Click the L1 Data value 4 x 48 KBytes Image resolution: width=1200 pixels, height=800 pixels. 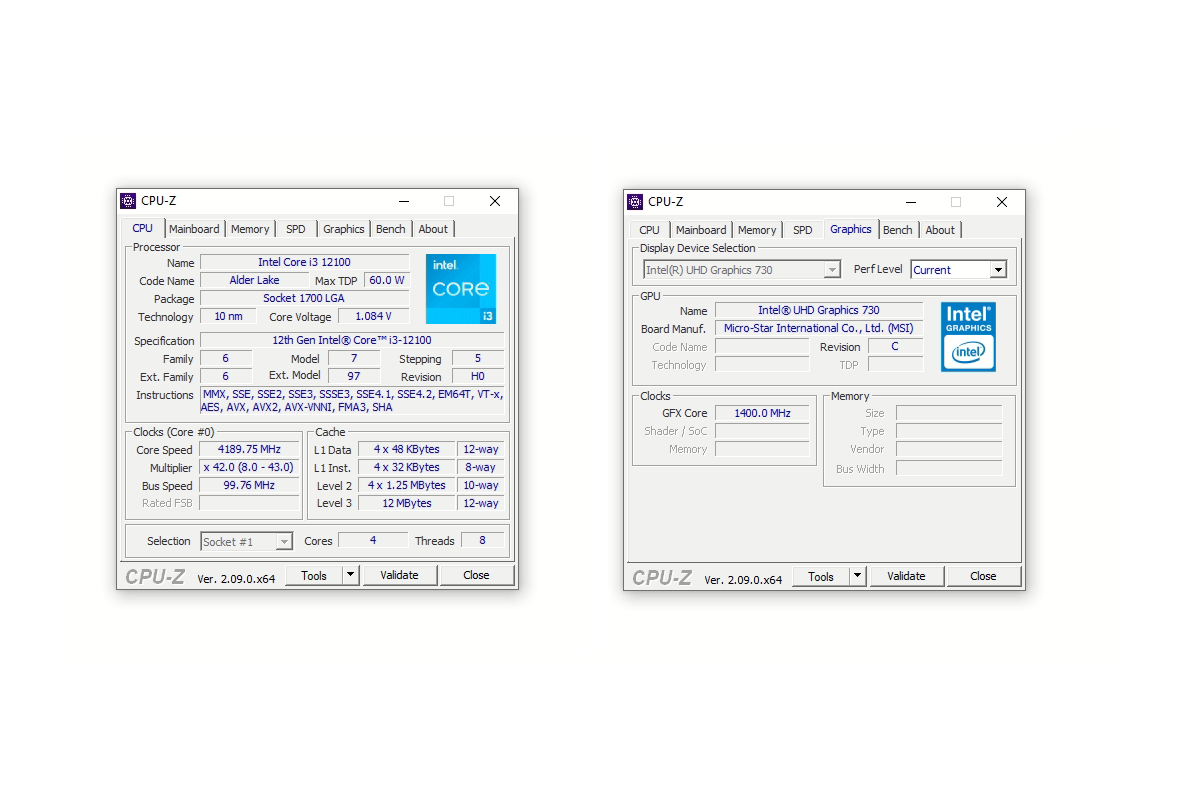tap(407, 449)
